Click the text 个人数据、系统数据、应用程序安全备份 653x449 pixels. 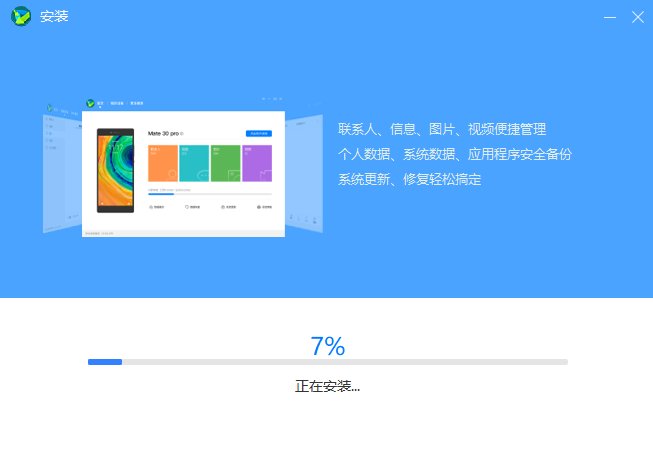pos(455,154)
